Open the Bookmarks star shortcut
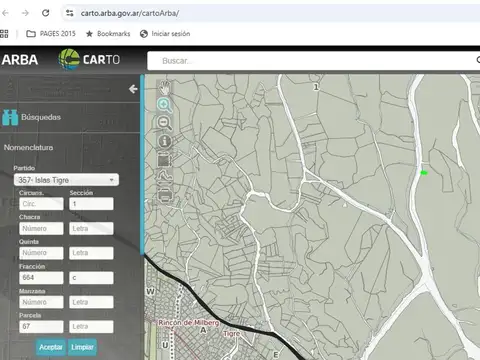This screenshot has height=360, width=480. point(108,34)
